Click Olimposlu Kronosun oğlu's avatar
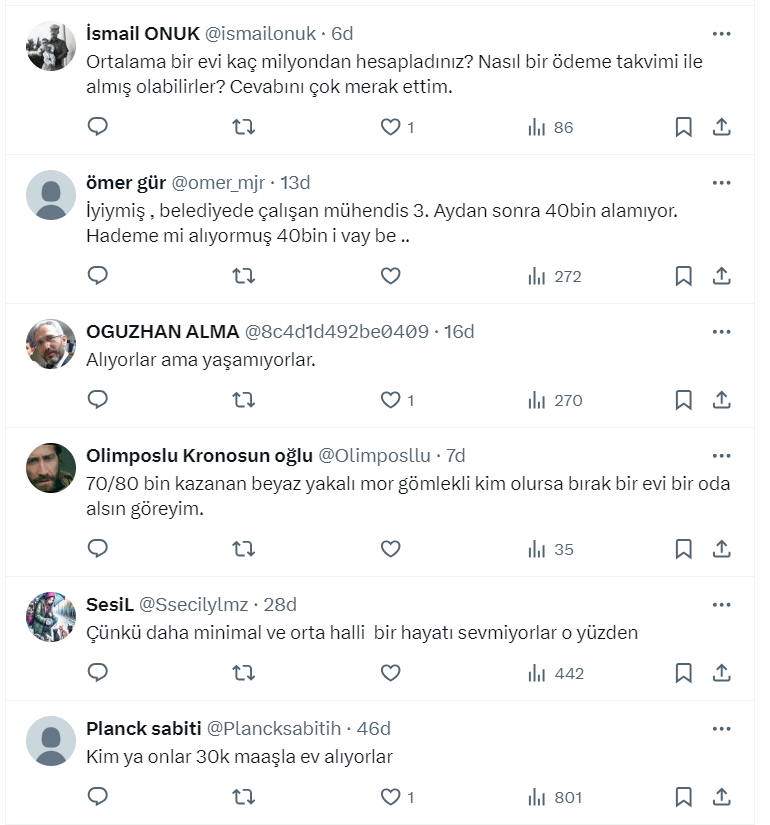The image size is (770, 825). point(51,468)
